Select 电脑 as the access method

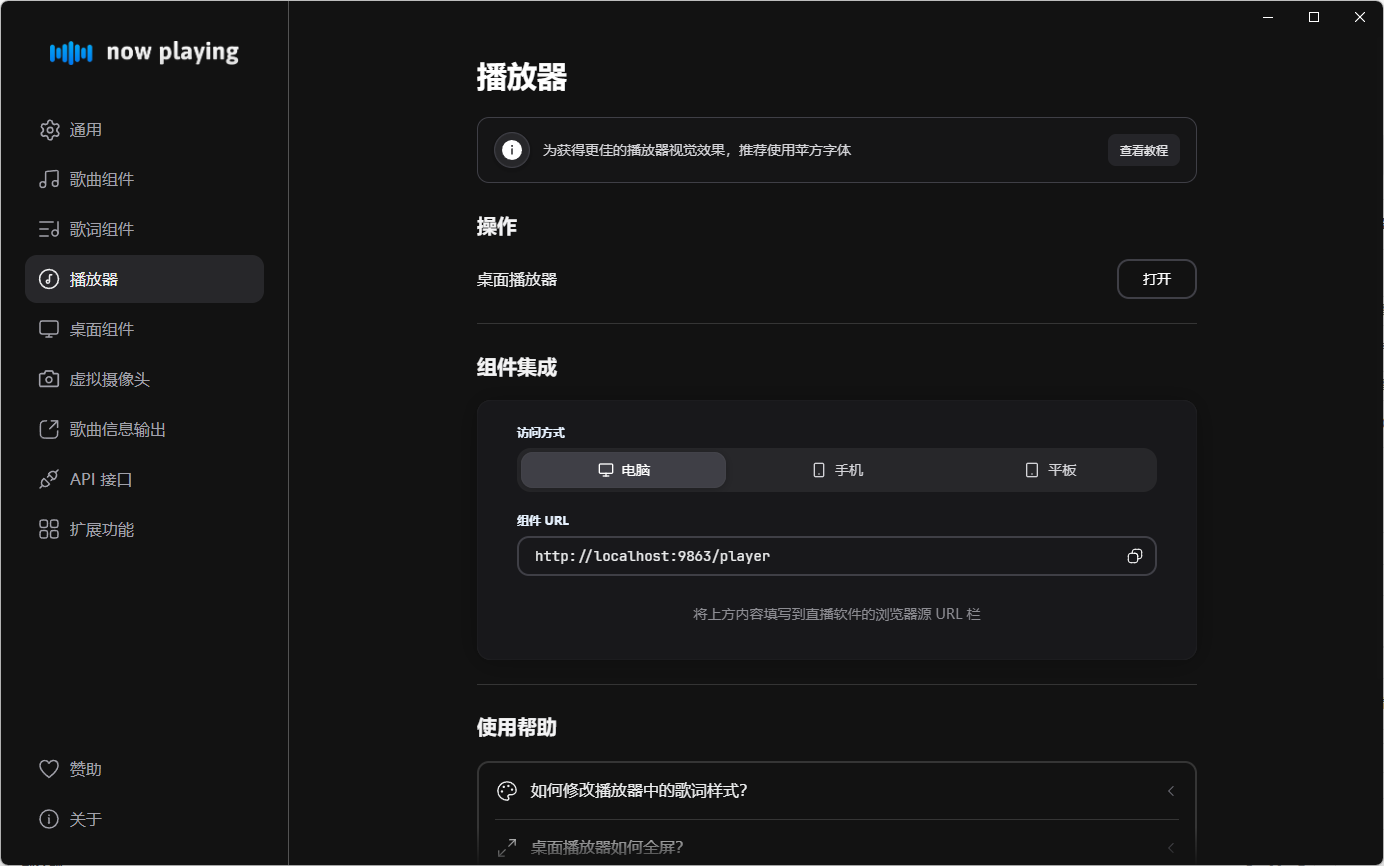point(623,470)
